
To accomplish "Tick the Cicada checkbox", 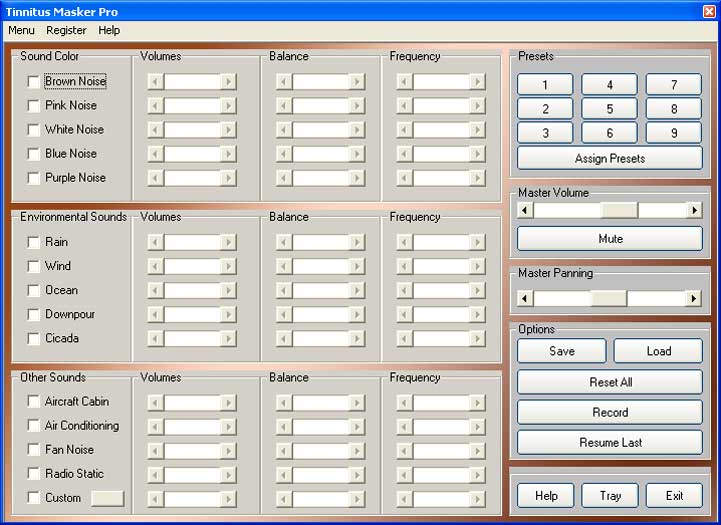I will pos(34,339).
